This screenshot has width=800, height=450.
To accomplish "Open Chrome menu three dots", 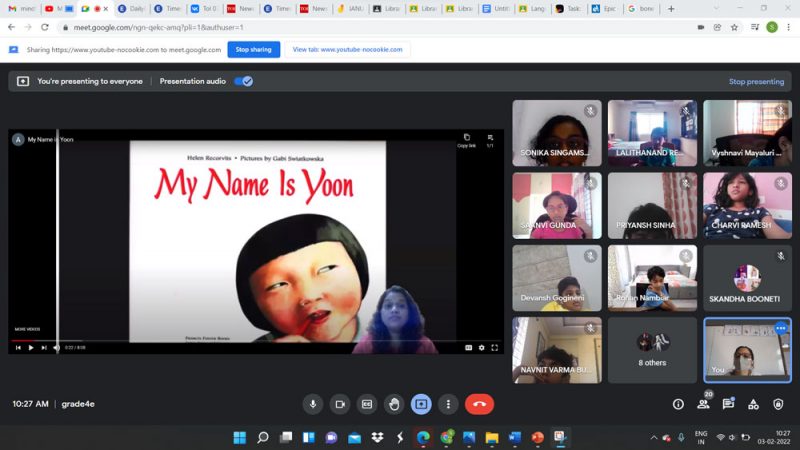I will pyautogui.click(x=788, y=28).
